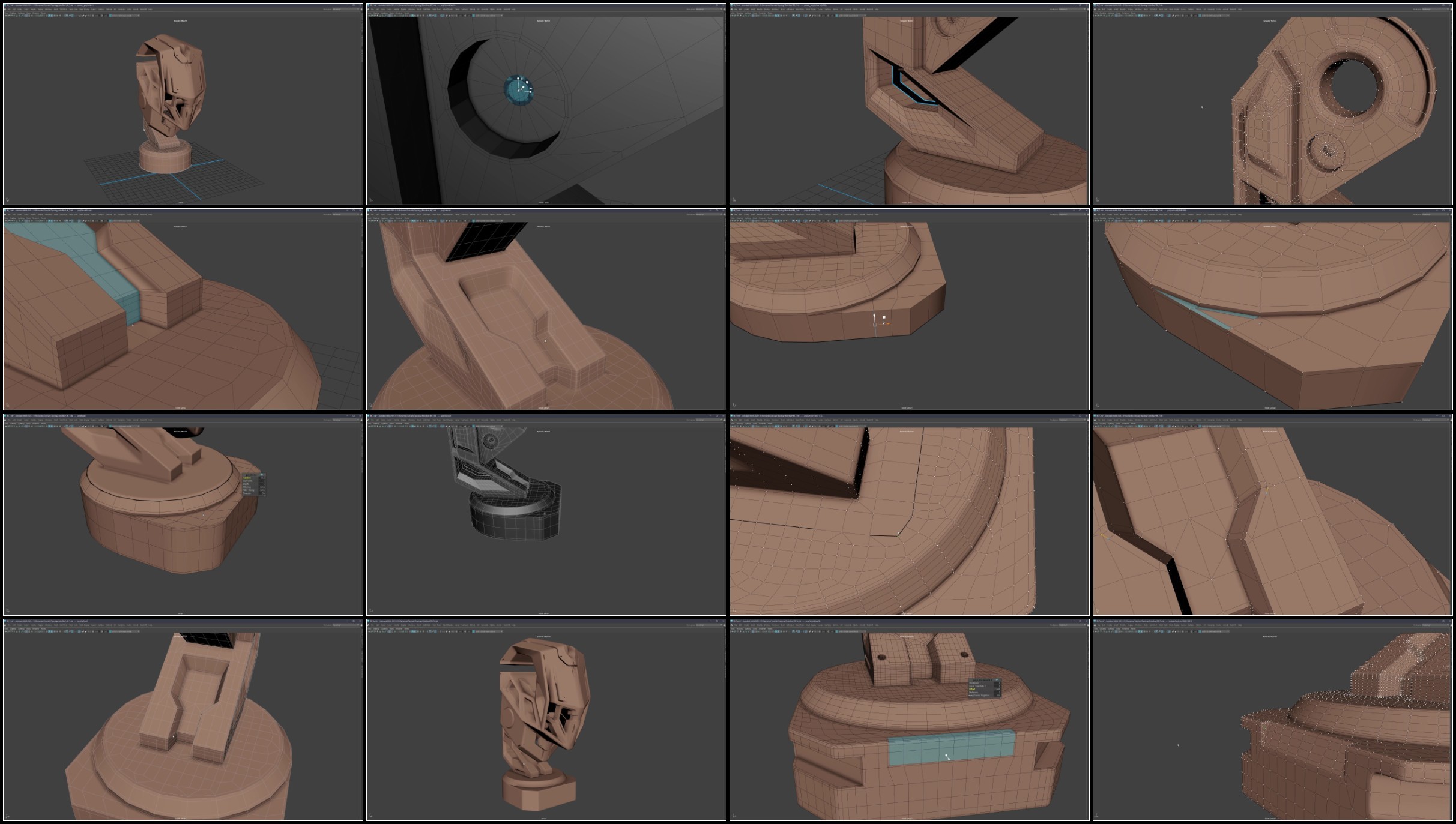The image size is (1456, 824).
Task: Open the Shading panel menu in the helmet-on-grid frame
Action: point(13,13)
